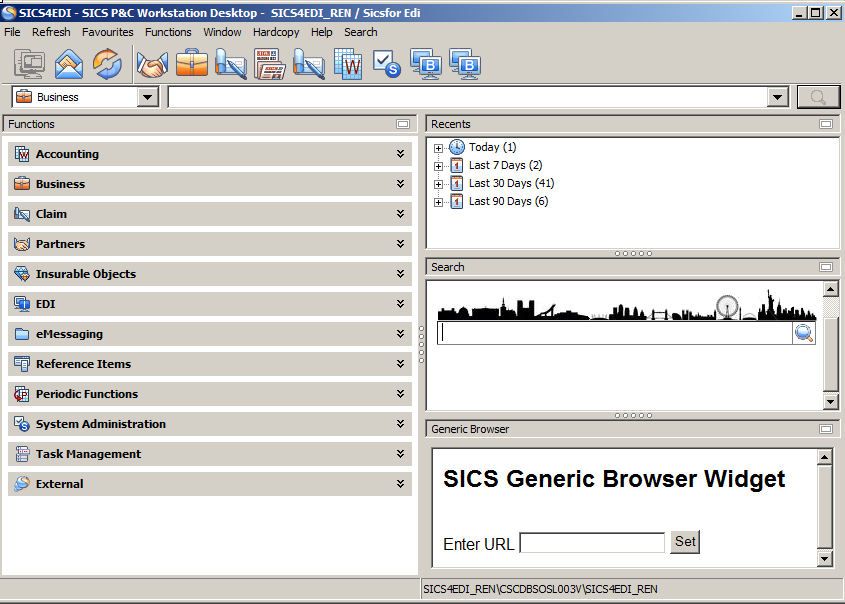The width and height of the screenshot is (845, 604).
Task: Maximize the Generic Browser panel
Action: pos(825,429)
